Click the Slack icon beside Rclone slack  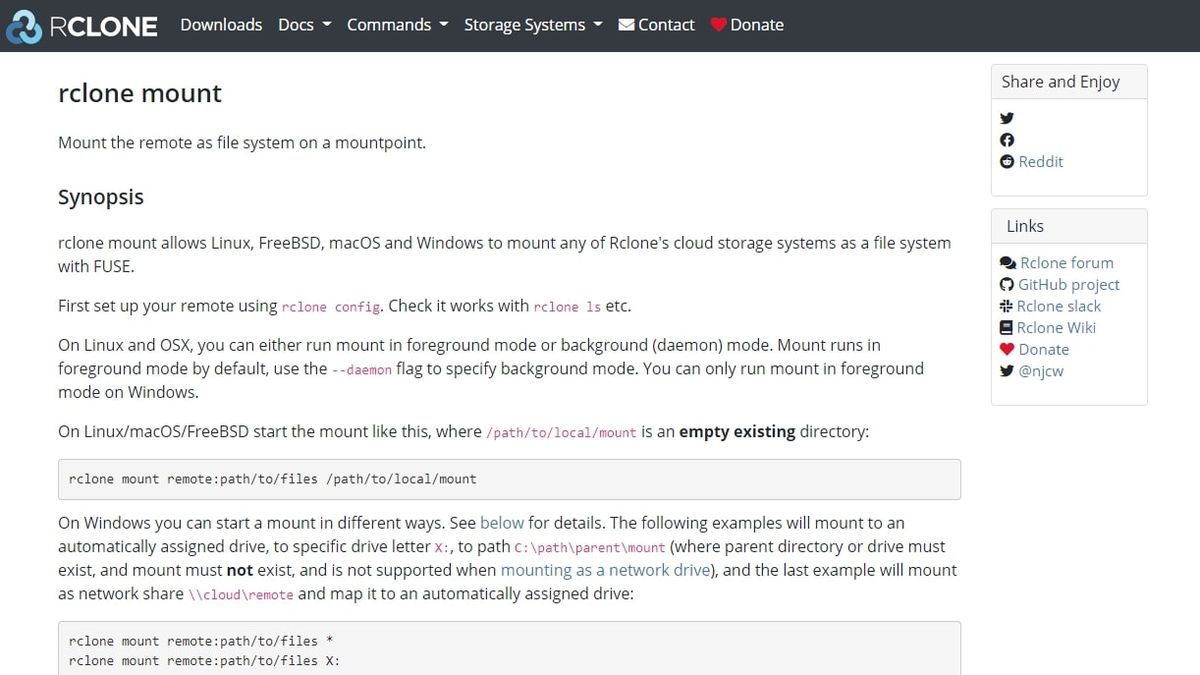tap(1008, 306)
